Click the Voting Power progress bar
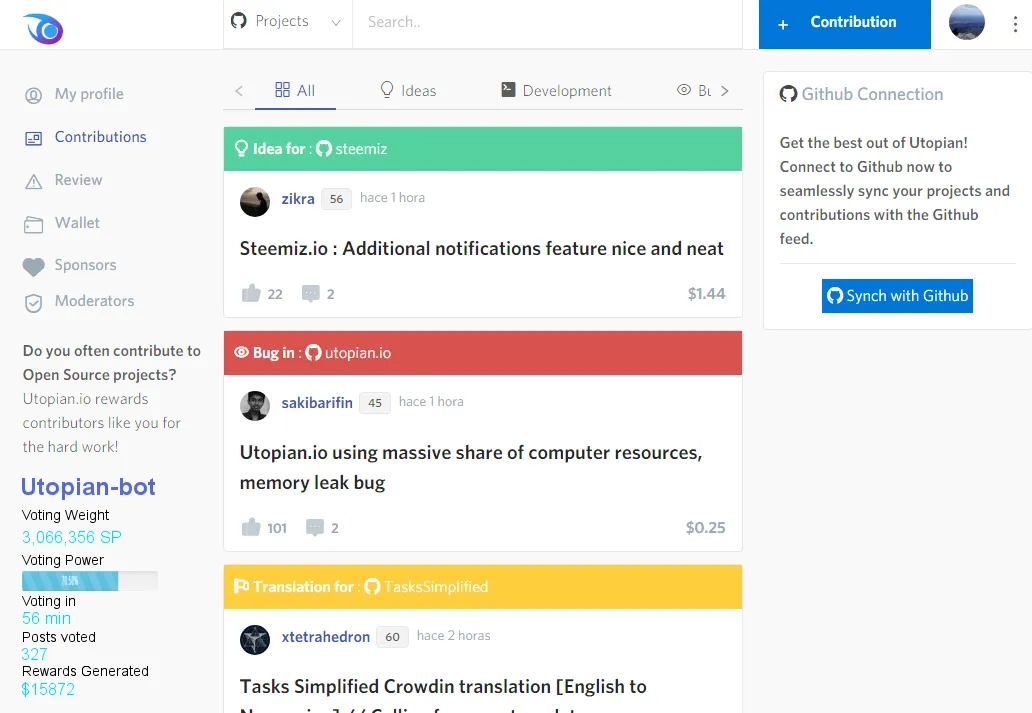Viewport: 1032px width, 713px height. click(90, 581)
